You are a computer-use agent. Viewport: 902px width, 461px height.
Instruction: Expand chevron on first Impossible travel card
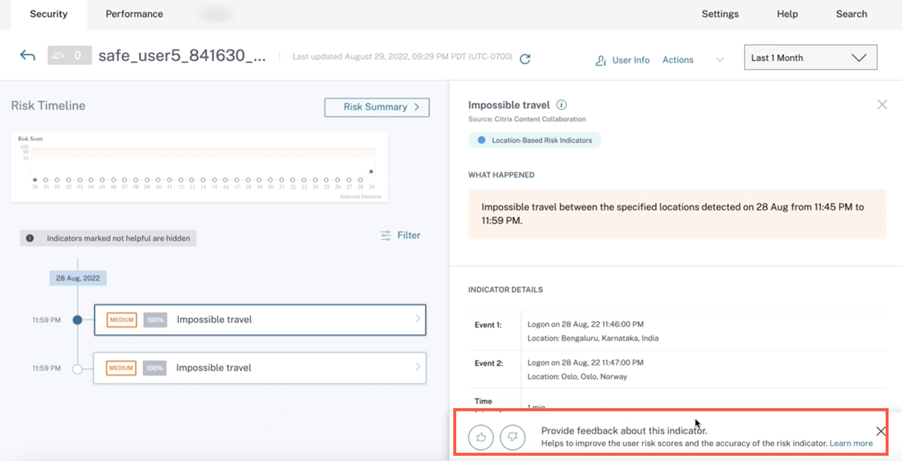(418, 318)
